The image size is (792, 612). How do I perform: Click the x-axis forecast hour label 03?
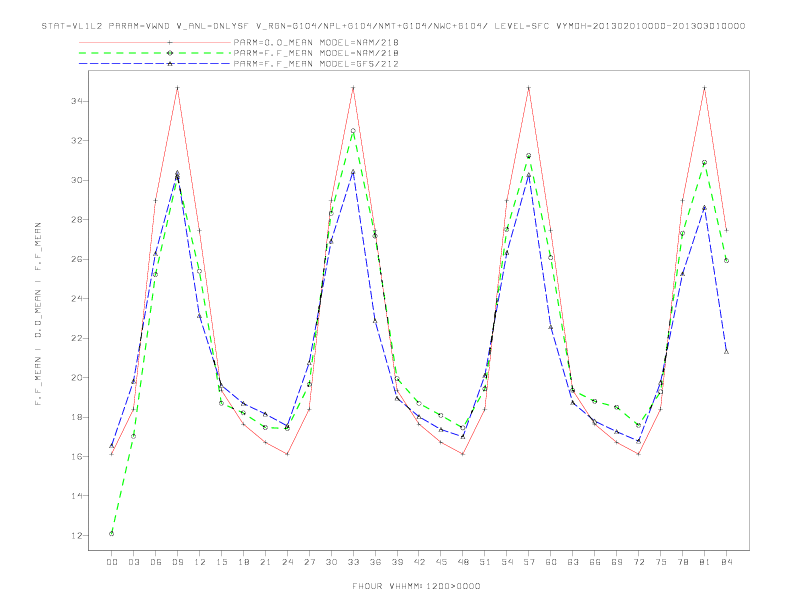133,562
